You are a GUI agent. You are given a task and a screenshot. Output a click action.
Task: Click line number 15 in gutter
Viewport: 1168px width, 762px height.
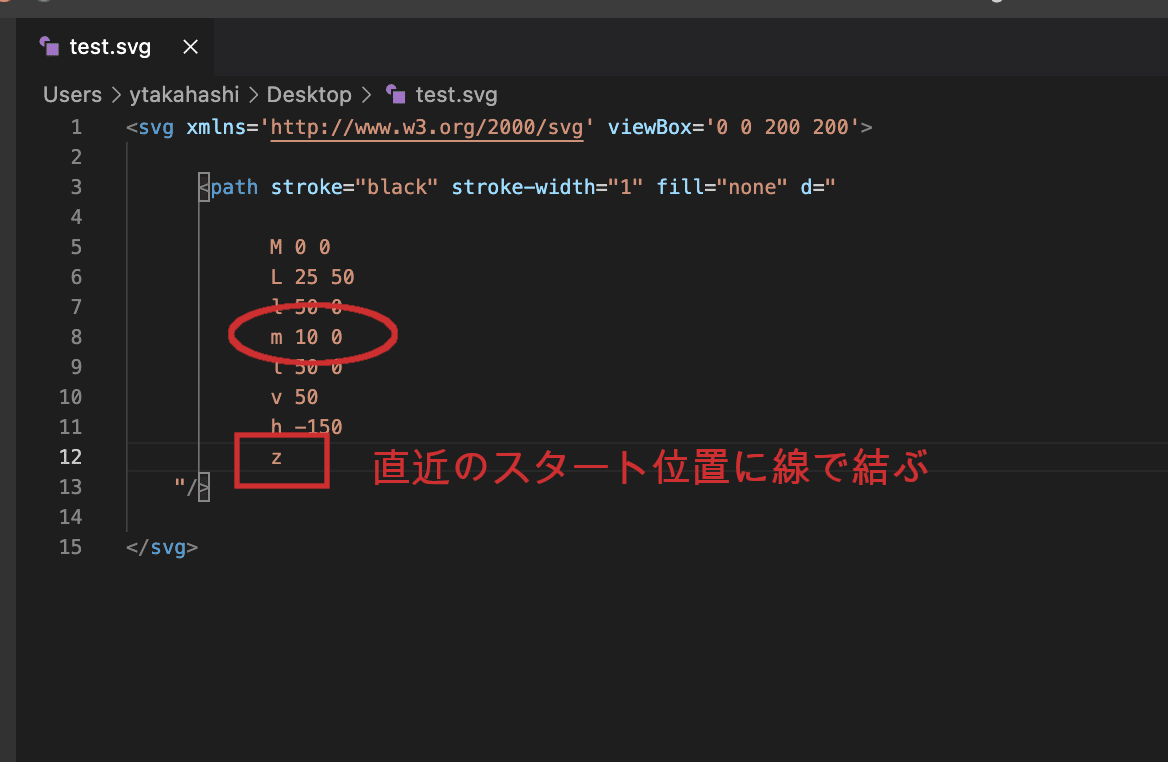(70, 547)
